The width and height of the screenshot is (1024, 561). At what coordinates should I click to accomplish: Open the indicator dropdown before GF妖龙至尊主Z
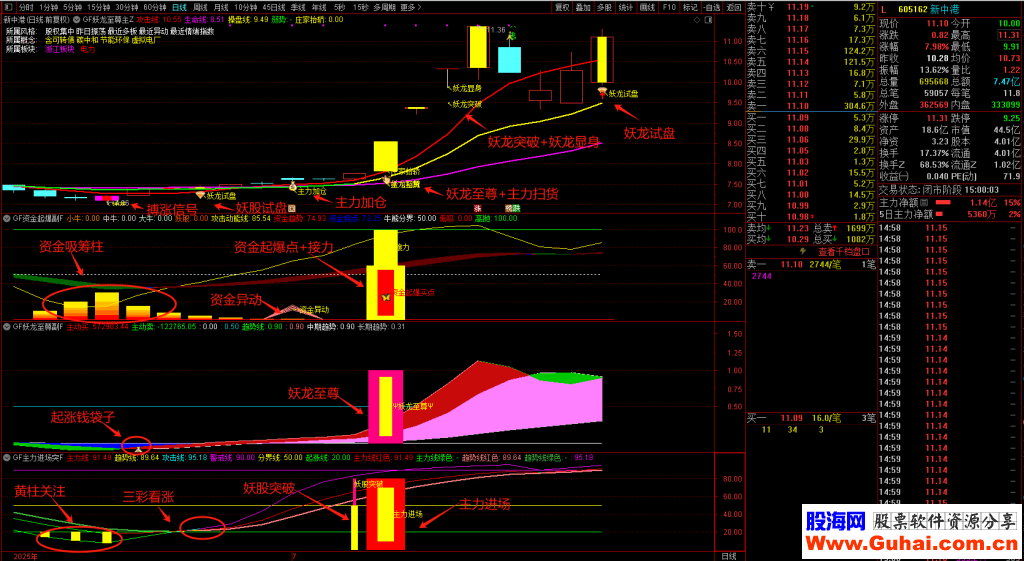[x=76, y=20]
